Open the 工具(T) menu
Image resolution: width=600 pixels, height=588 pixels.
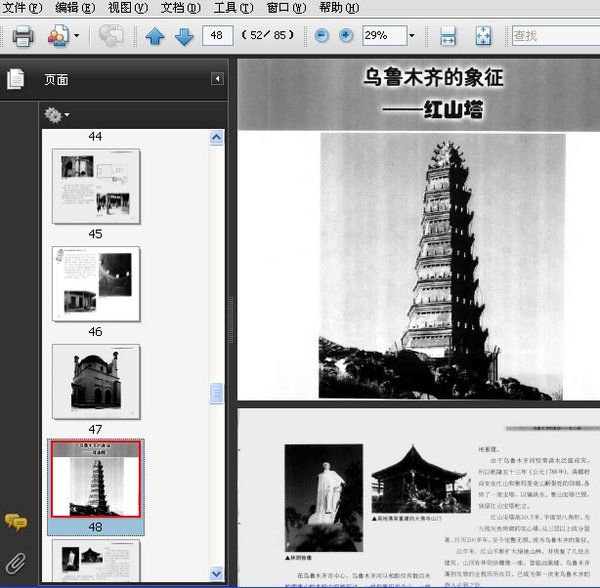(x=233, y=8)
